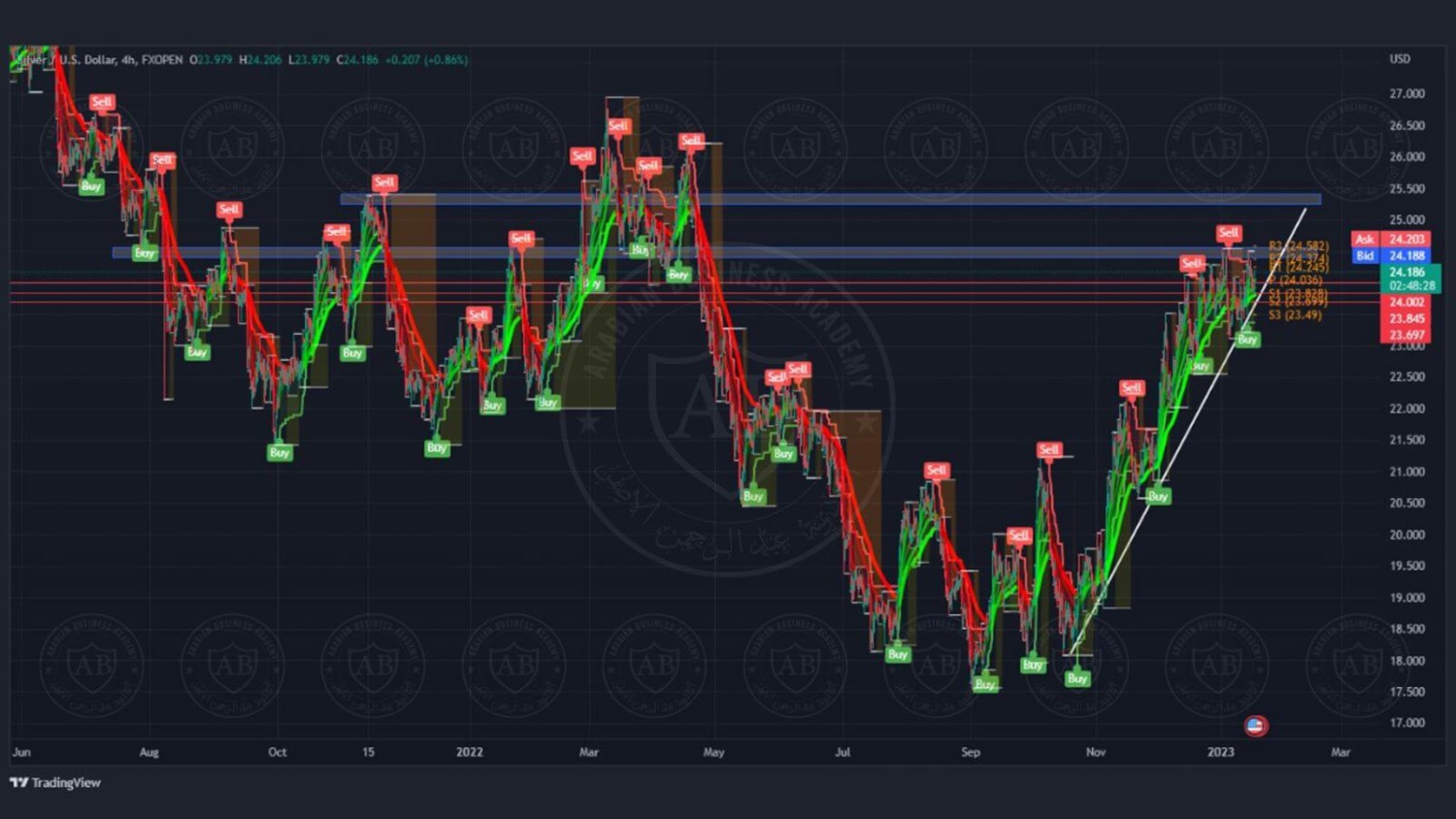
Task: Click Oct on the time axis
Action: 278,753
